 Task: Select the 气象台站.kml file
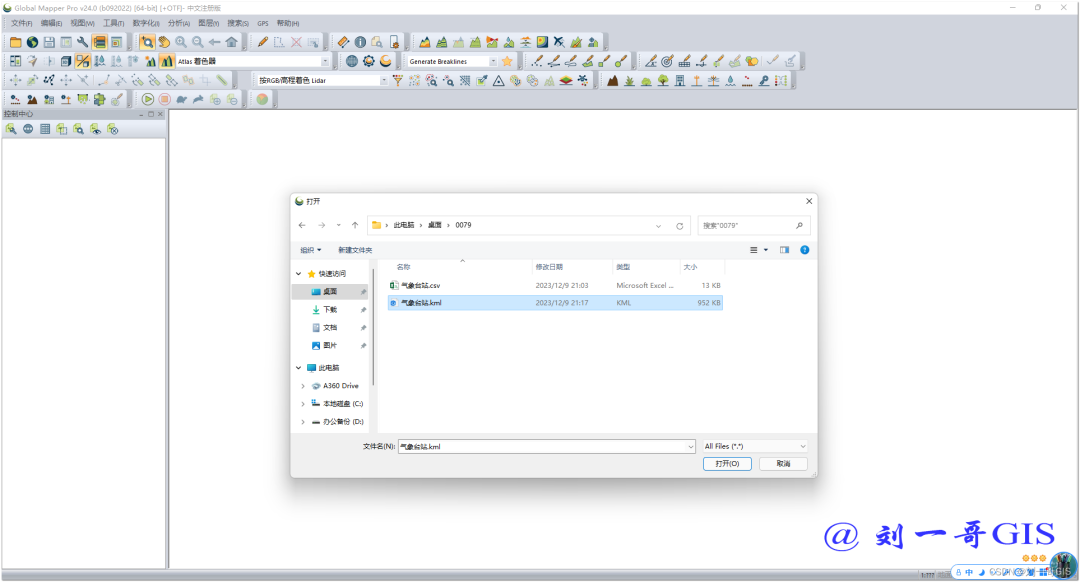coord(555,303)
